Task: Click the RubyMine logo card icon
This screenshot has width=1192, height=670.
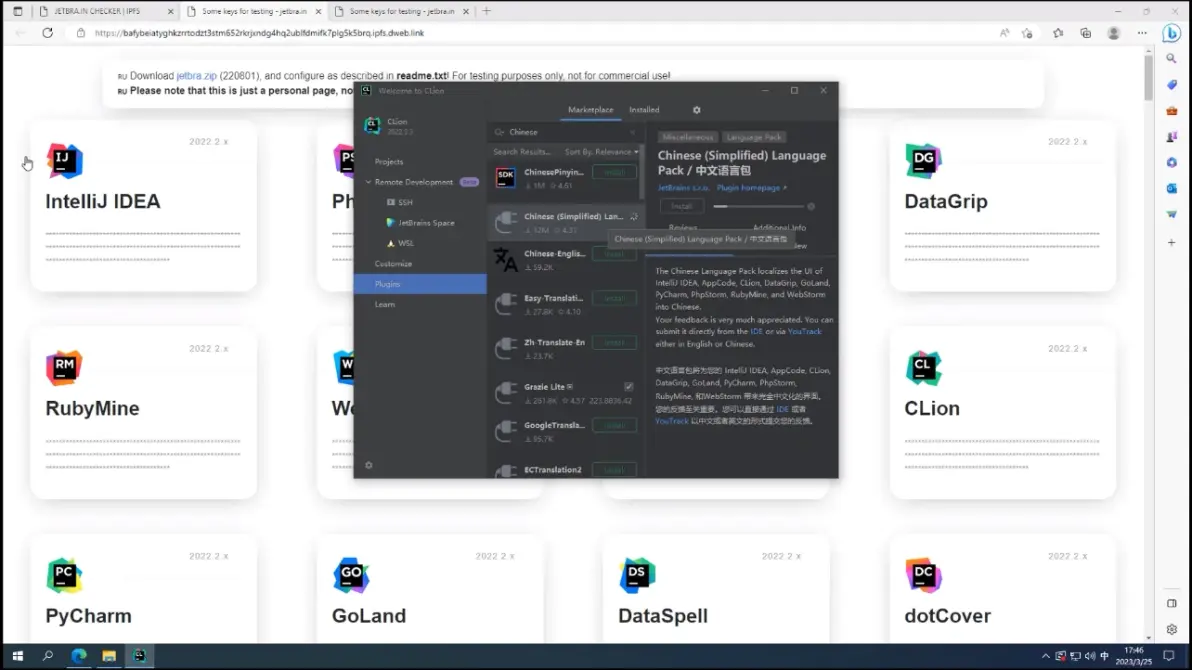Action: coord(65,368)
